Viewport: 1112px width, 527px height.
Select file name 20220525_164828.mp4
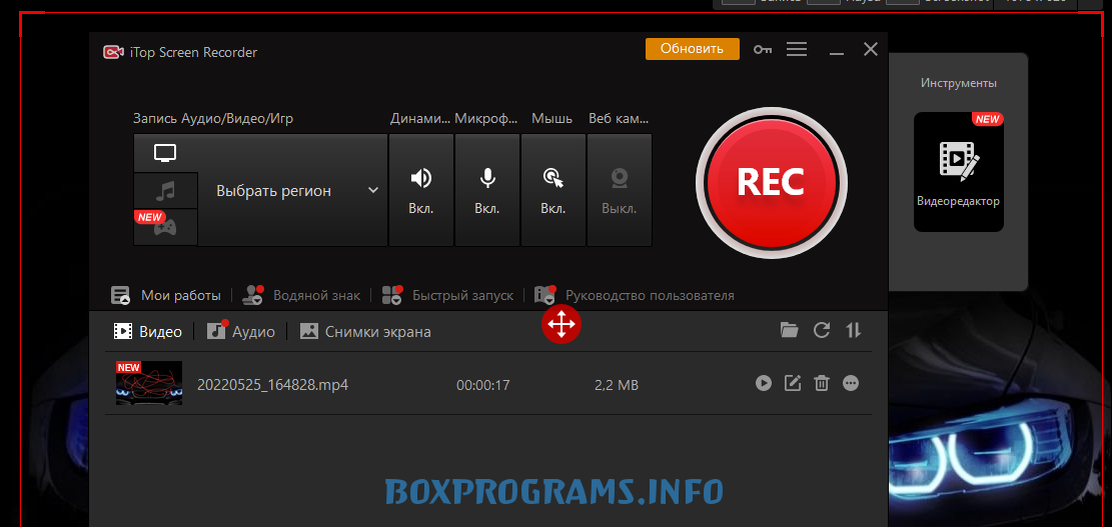273,385
